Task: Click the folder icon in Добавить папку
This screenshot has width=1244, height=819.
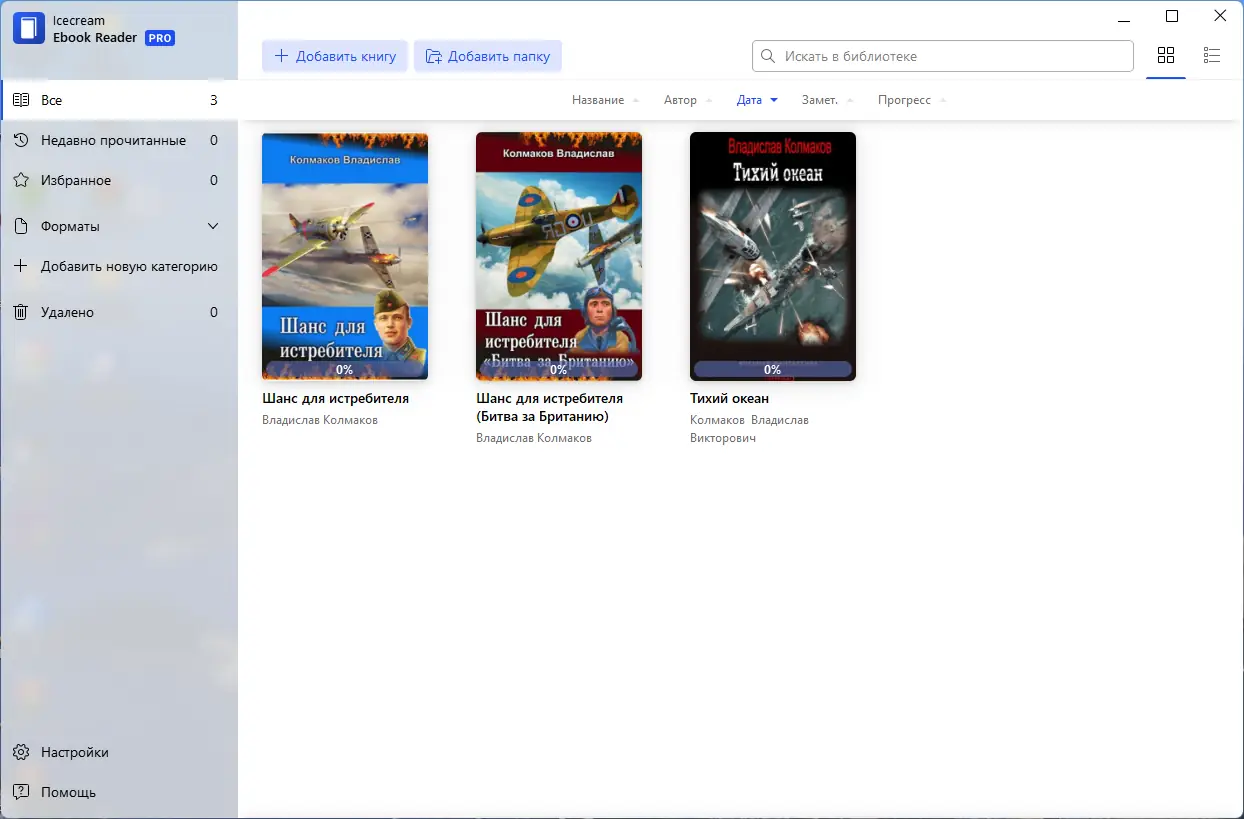Action: (x=434, y=56)
